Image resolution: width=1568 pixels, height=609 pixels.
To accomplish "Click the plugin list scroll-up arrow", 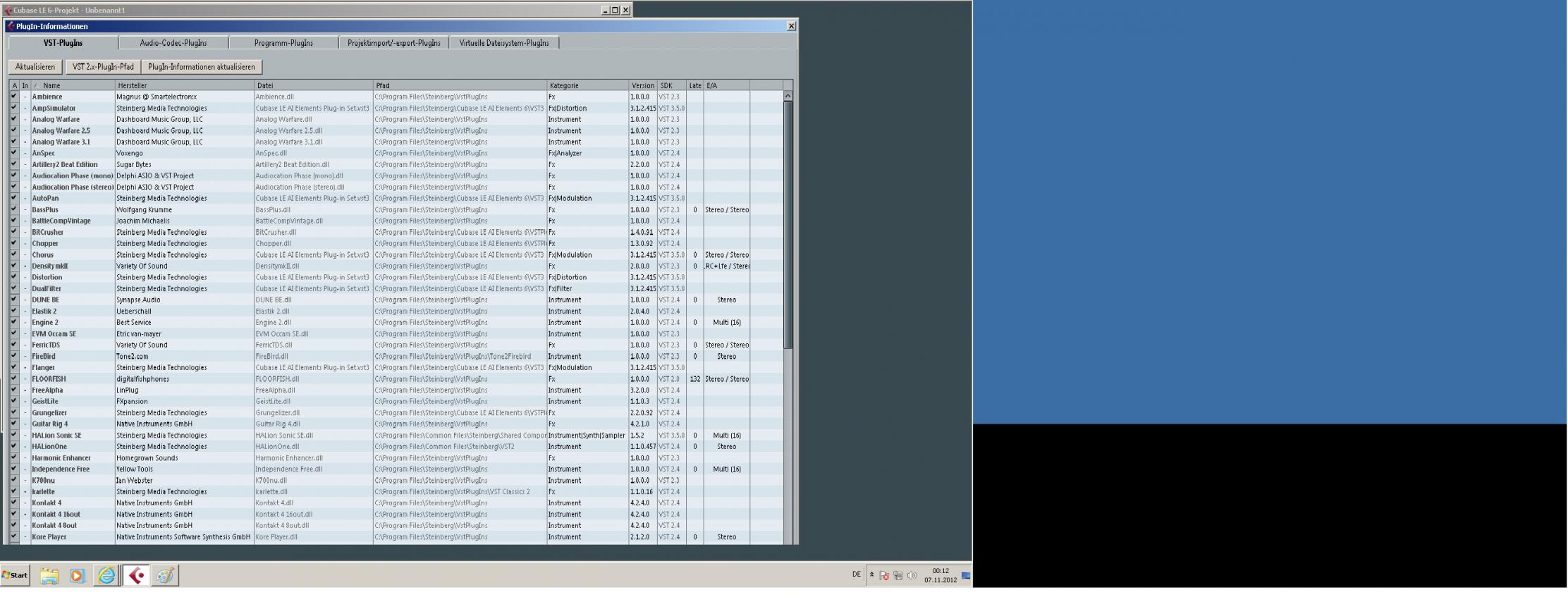I will (788, 96).
